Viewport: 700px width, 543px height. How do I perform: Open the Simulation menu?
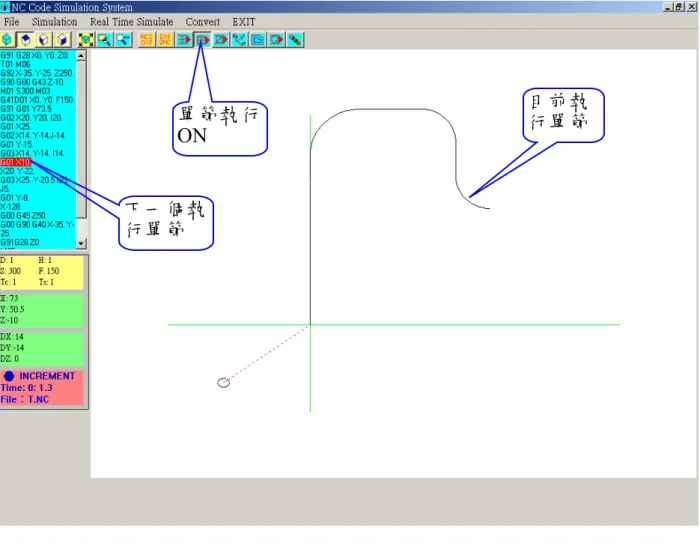54,22
